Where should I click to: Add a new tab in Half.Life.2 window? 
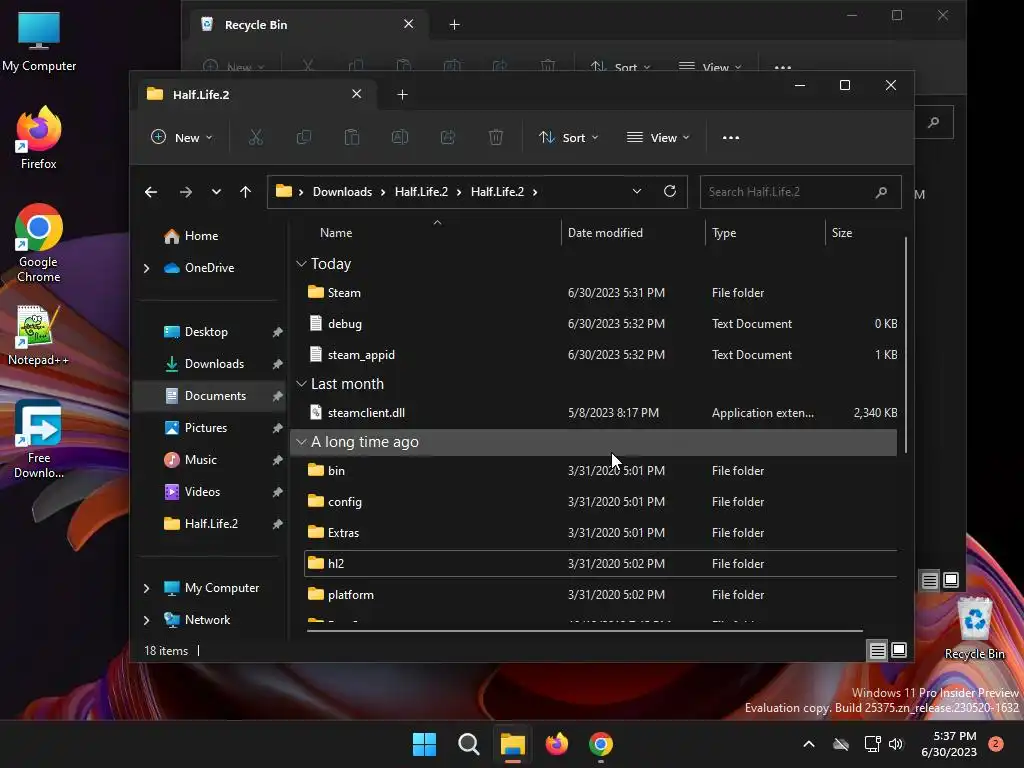coord(402,95)
